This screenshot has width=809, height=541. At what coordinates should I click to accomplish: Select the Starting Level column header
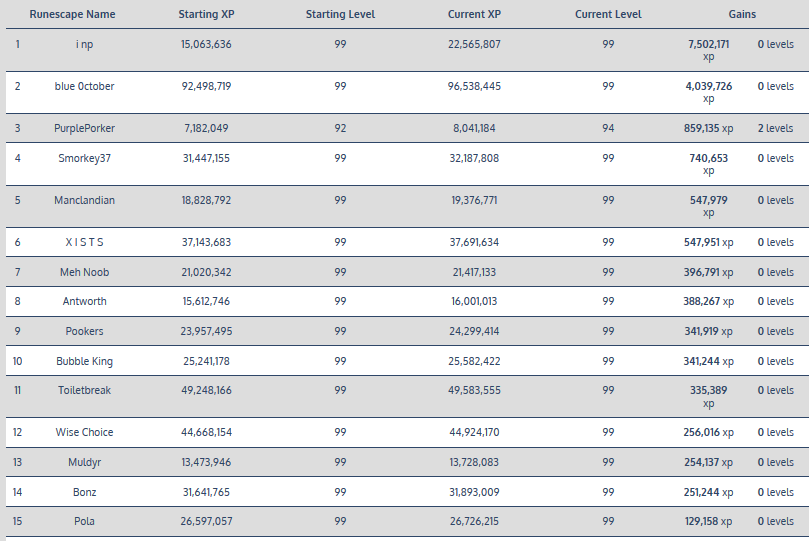pos(341,15)
